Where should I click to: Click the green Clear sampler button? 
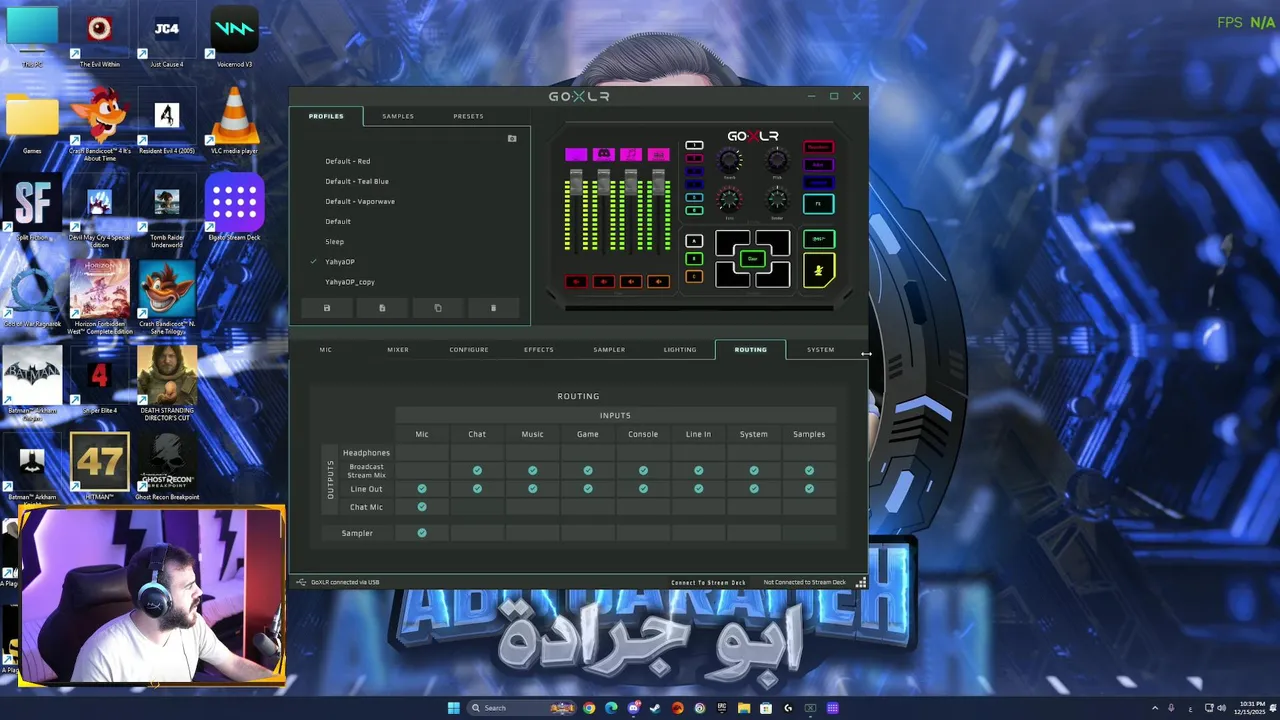753,258
